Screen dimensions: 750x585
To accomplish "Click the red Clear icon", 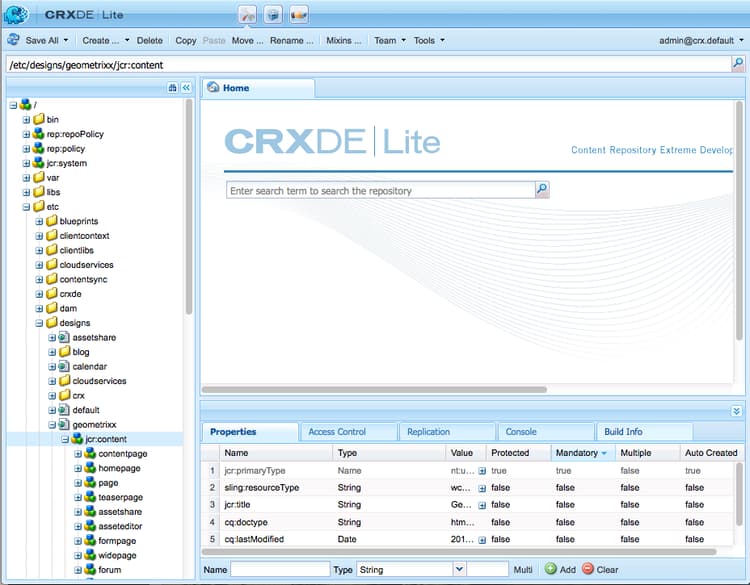I will [588, 569].
